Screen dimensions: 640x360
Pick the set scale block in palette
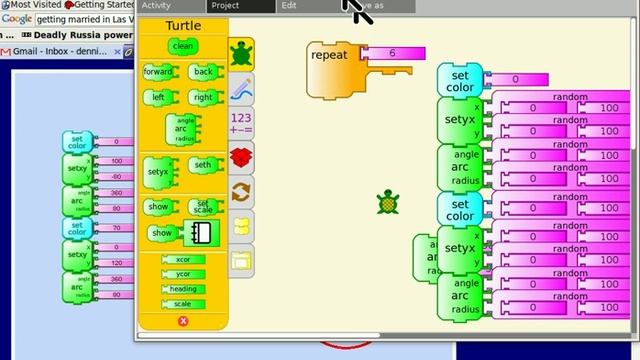pos(205,207)
